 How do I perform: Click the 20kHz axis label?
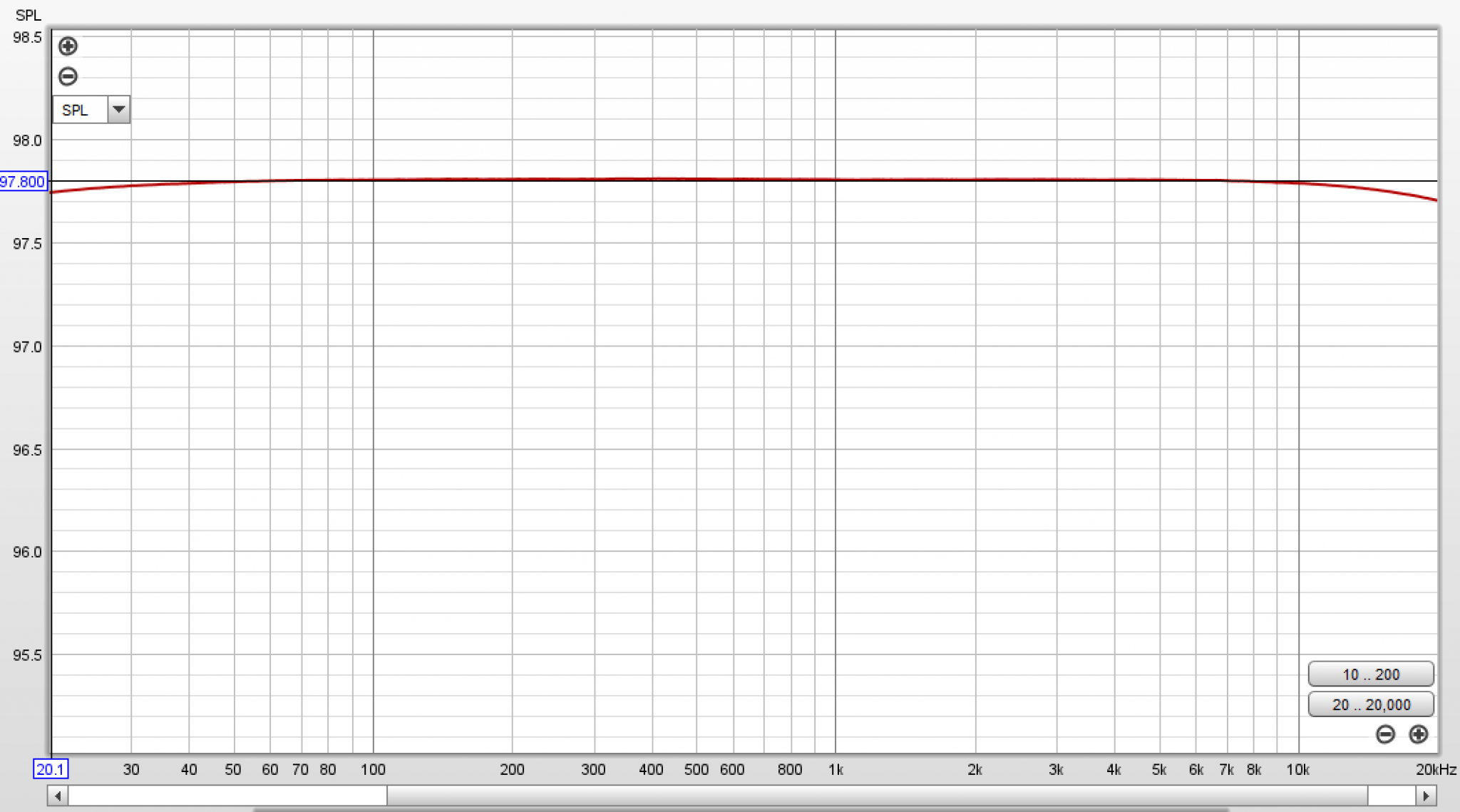pos(1436,770)
